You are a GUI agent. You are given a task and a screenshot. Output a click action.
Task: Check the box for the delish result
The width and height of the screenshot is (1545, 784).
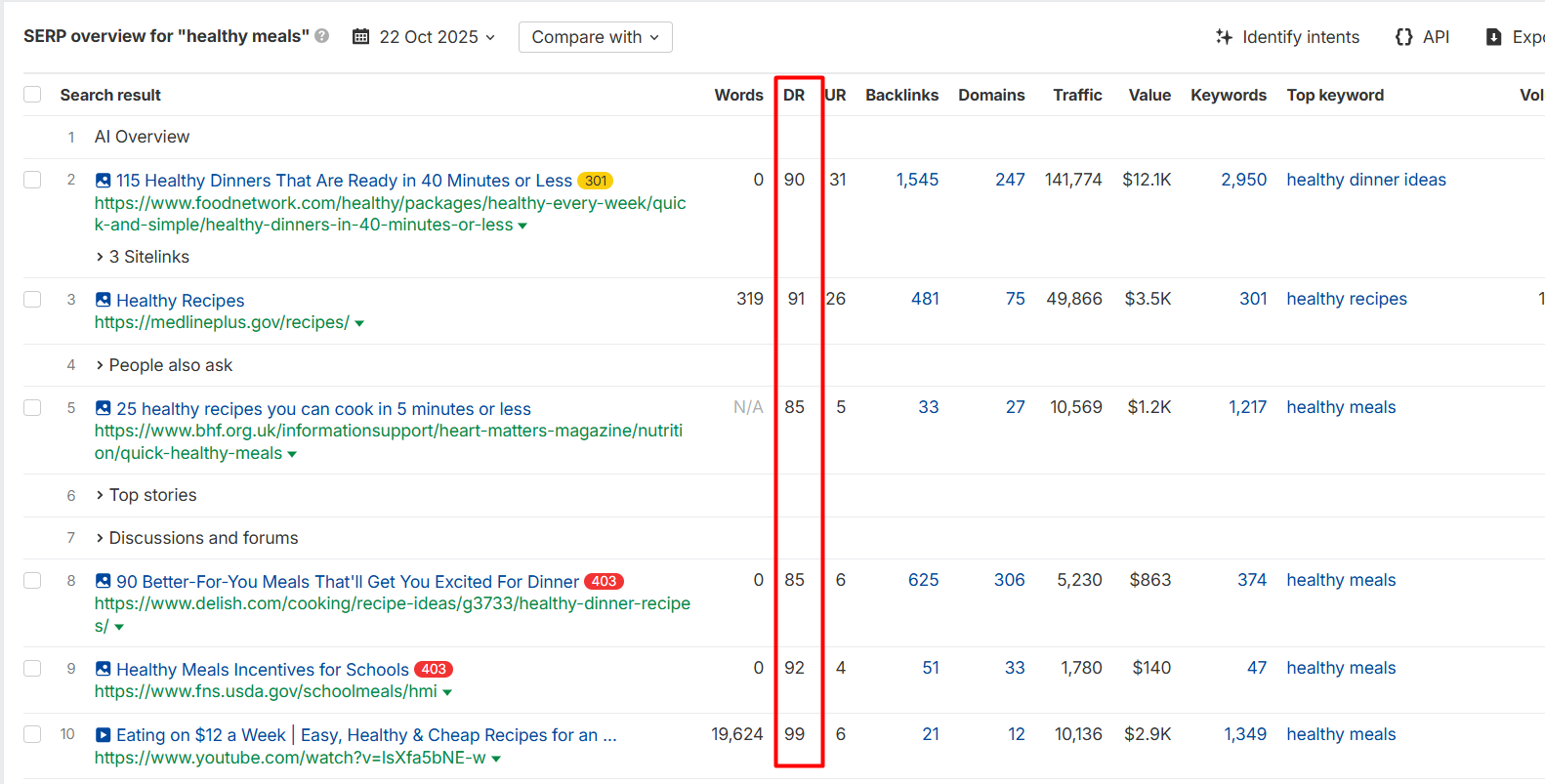[x=32, y=580]
